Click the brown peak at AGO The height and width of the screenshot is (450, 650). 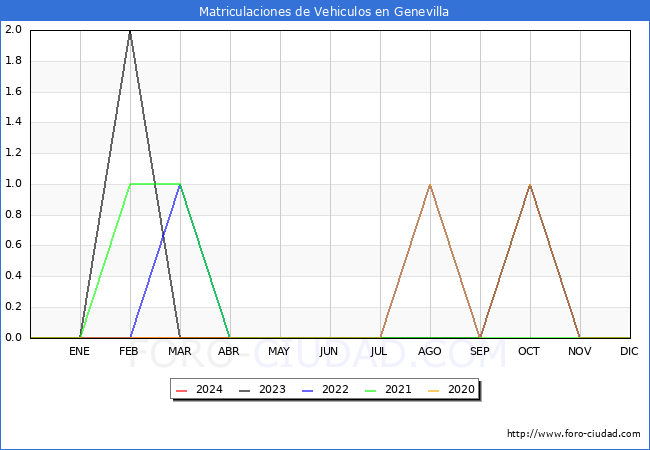430,185
